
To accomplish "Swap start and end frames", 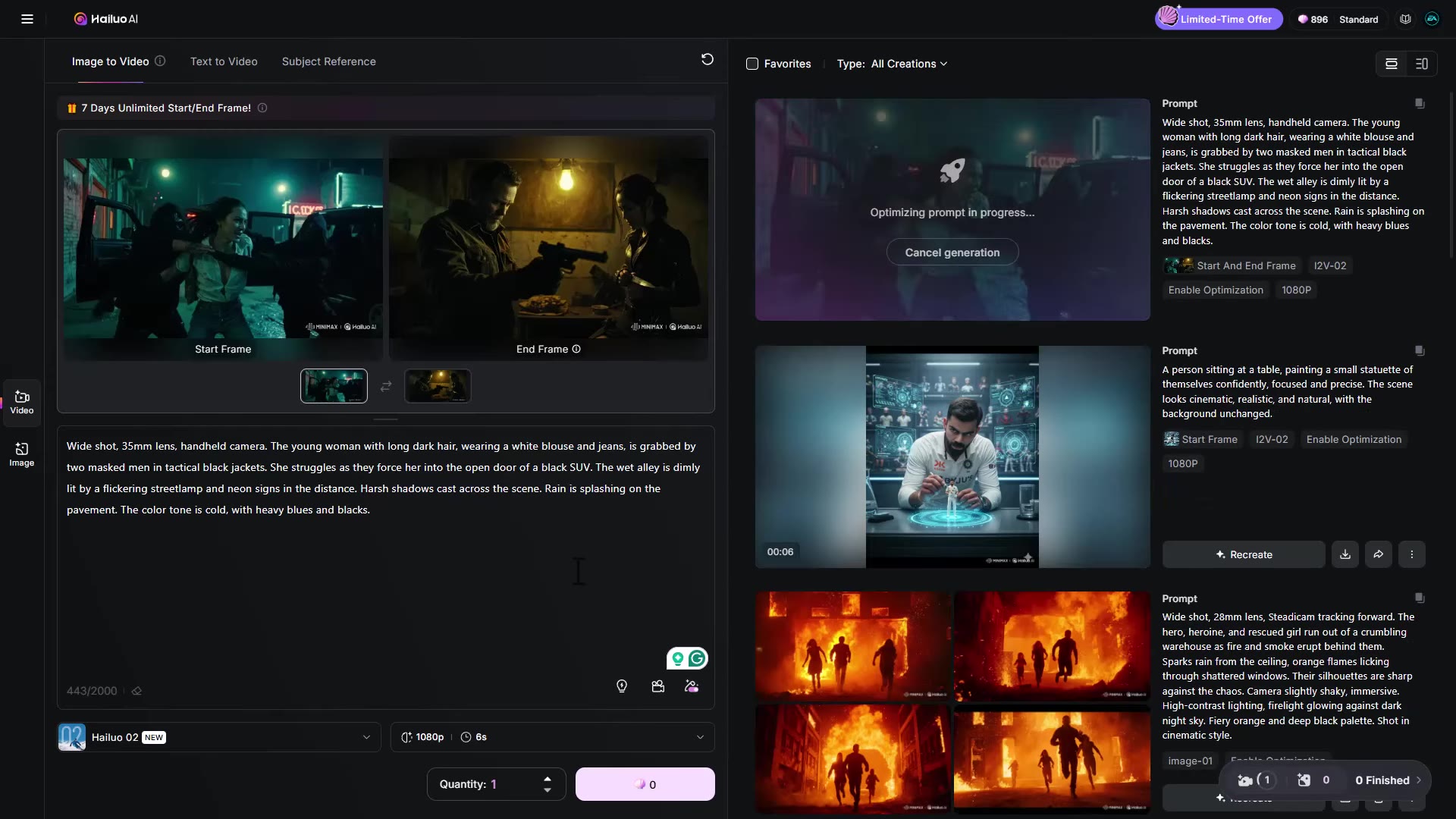I will coord(386,386).
